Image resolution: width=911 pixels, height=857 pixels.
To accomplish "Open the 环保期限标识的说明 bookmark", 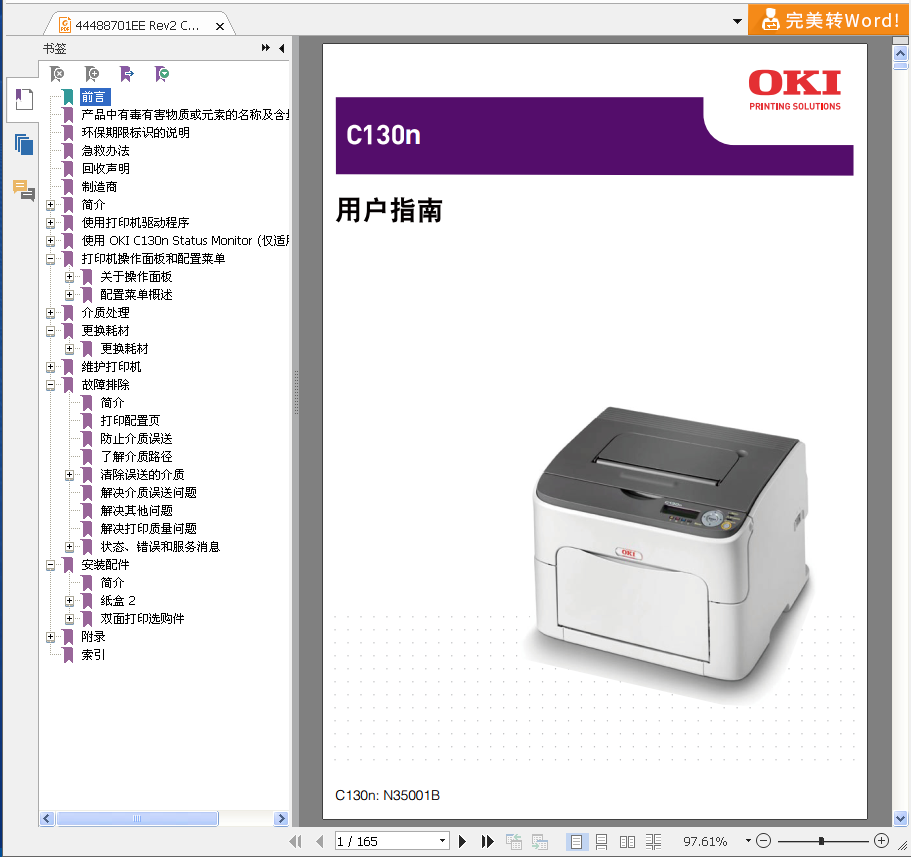I will click(135, 132).
